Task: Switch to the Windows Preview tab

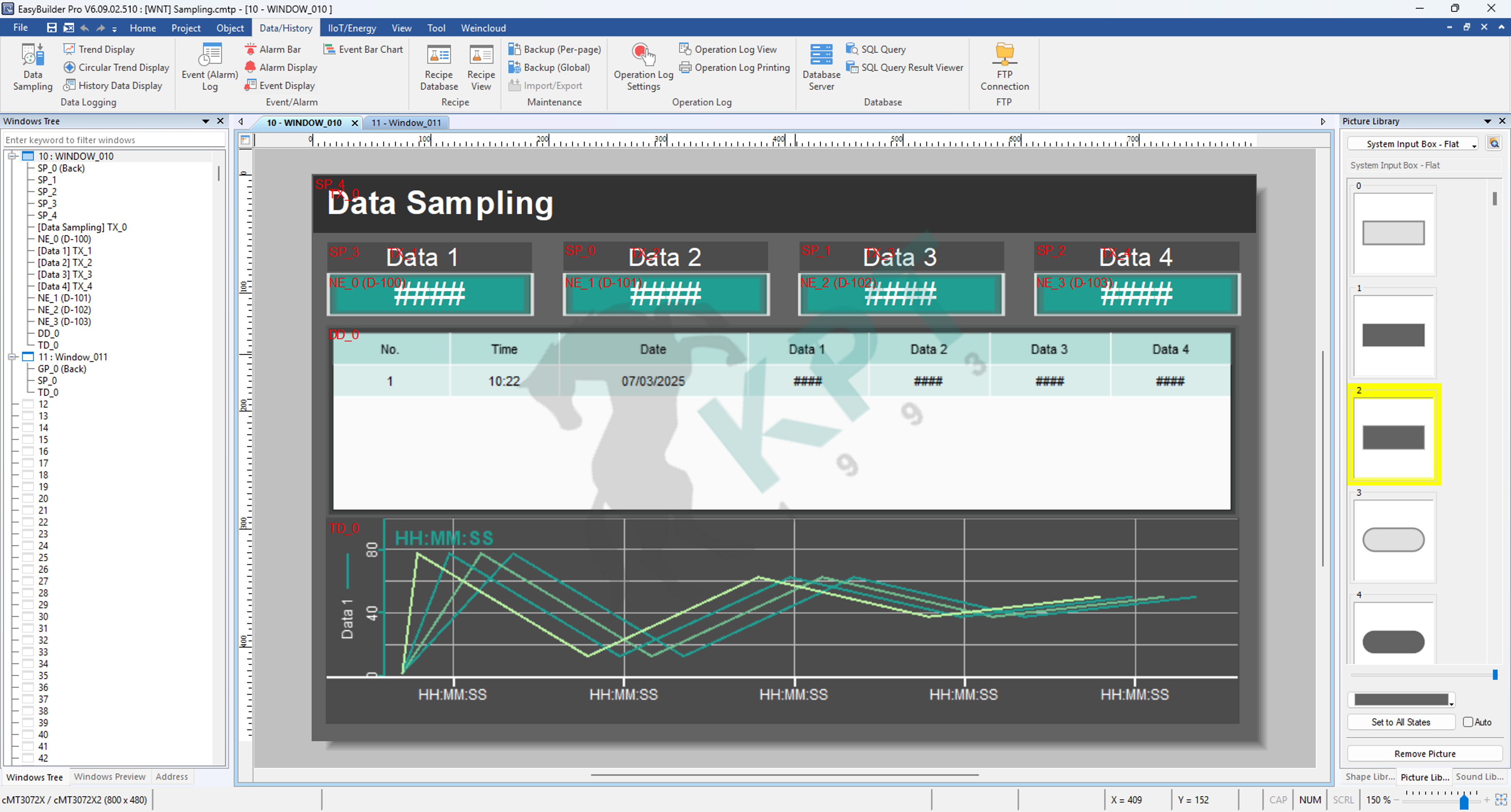Action: point(110,777)
